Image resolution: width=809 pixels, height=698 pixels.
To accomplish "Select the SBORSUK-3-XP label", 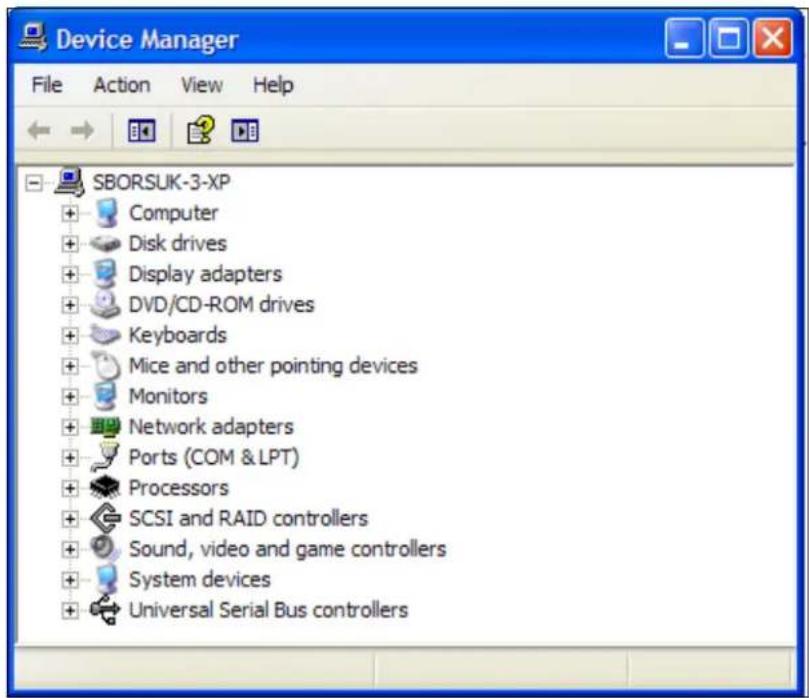I will [161, 182].
